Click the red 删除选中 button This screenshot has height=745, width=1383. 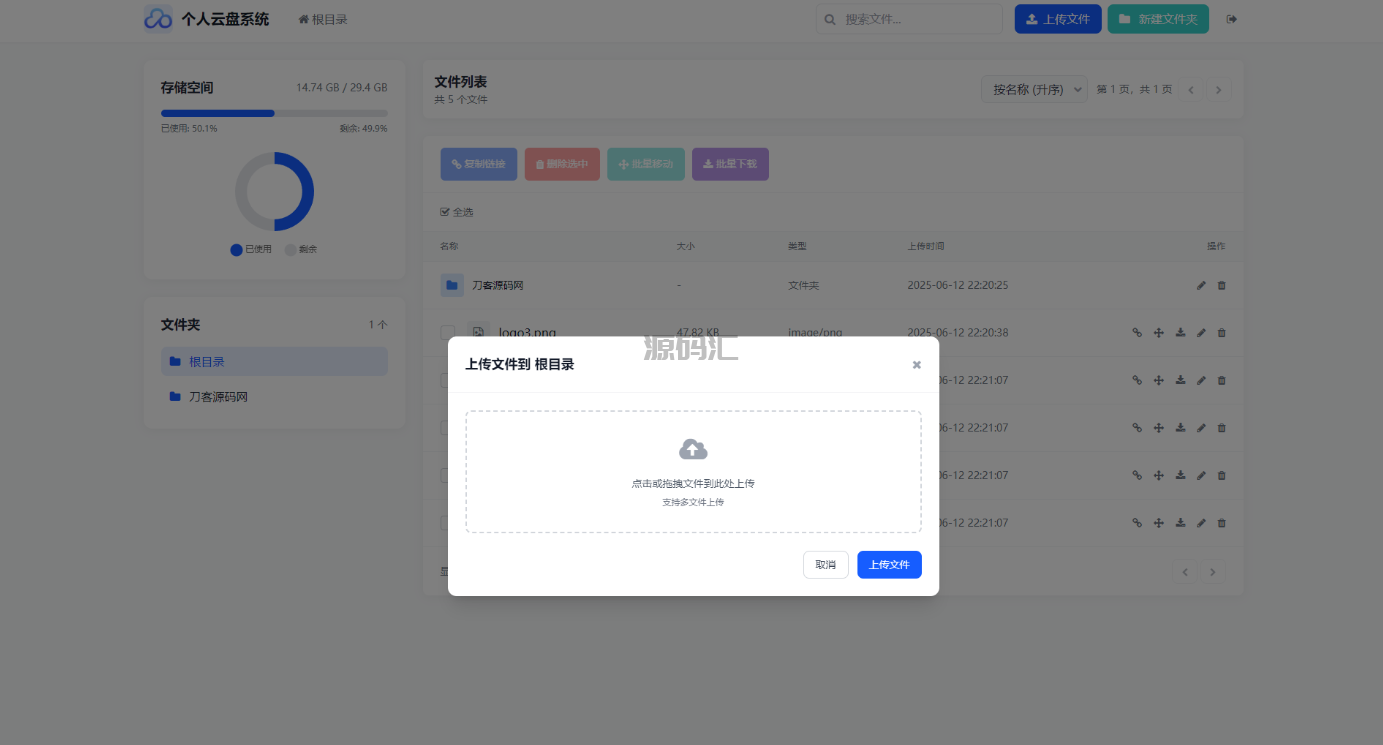click(562, 164)
